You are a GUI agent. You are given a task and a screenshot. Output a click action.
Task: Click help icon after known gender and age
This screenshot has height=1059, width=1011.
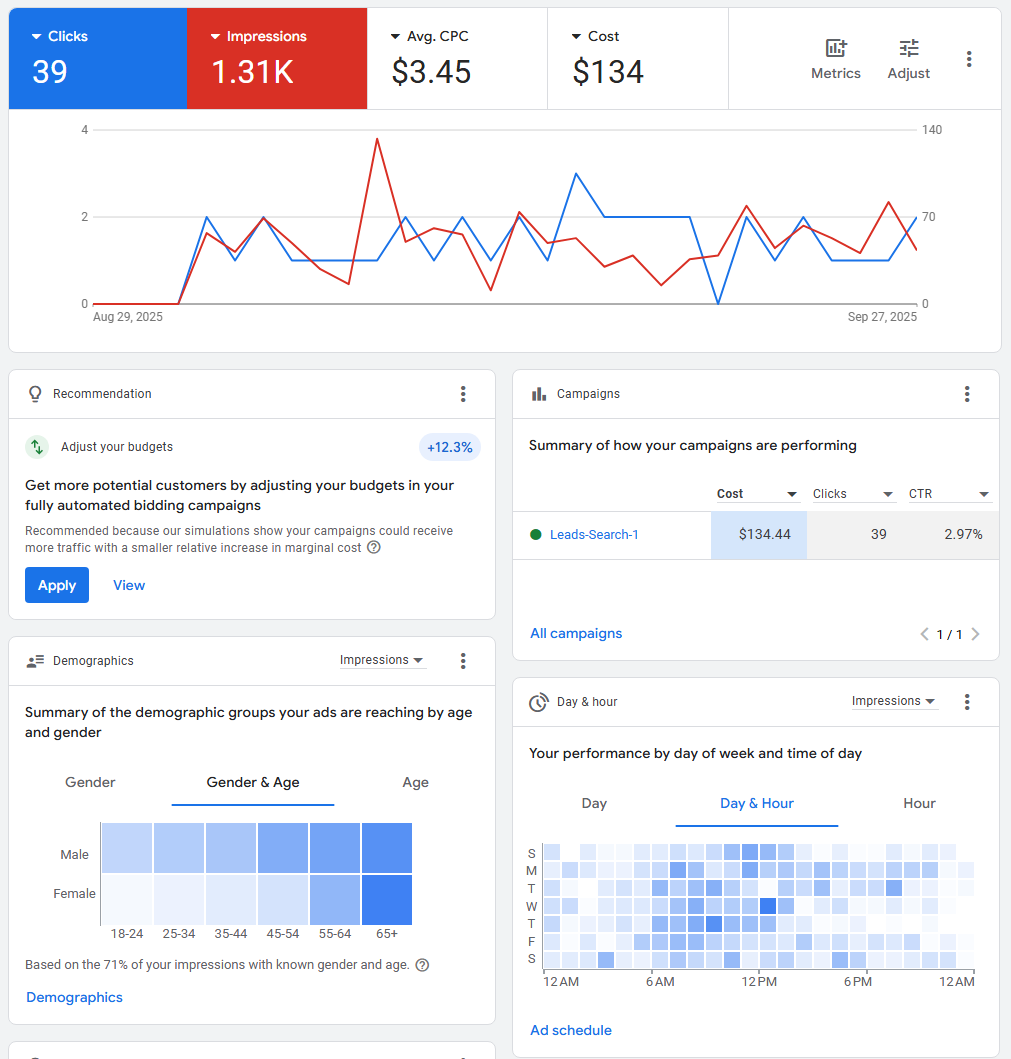(422, 965)
